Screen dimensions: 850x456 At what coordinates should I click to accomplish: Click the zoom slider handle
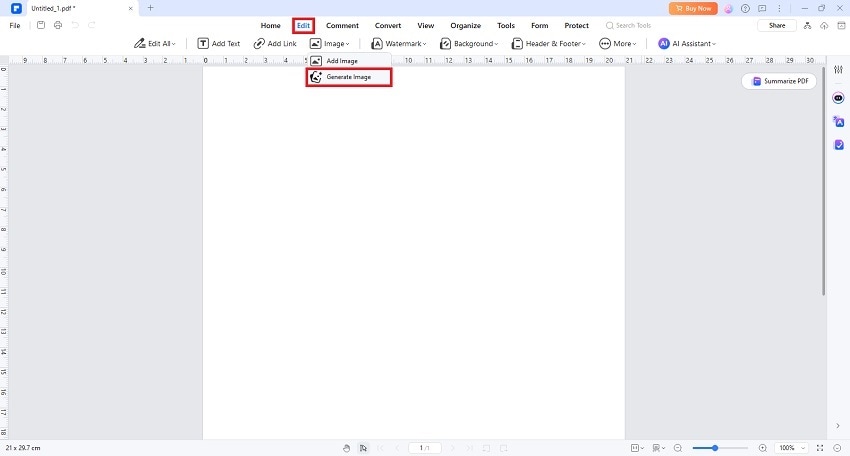715,448
